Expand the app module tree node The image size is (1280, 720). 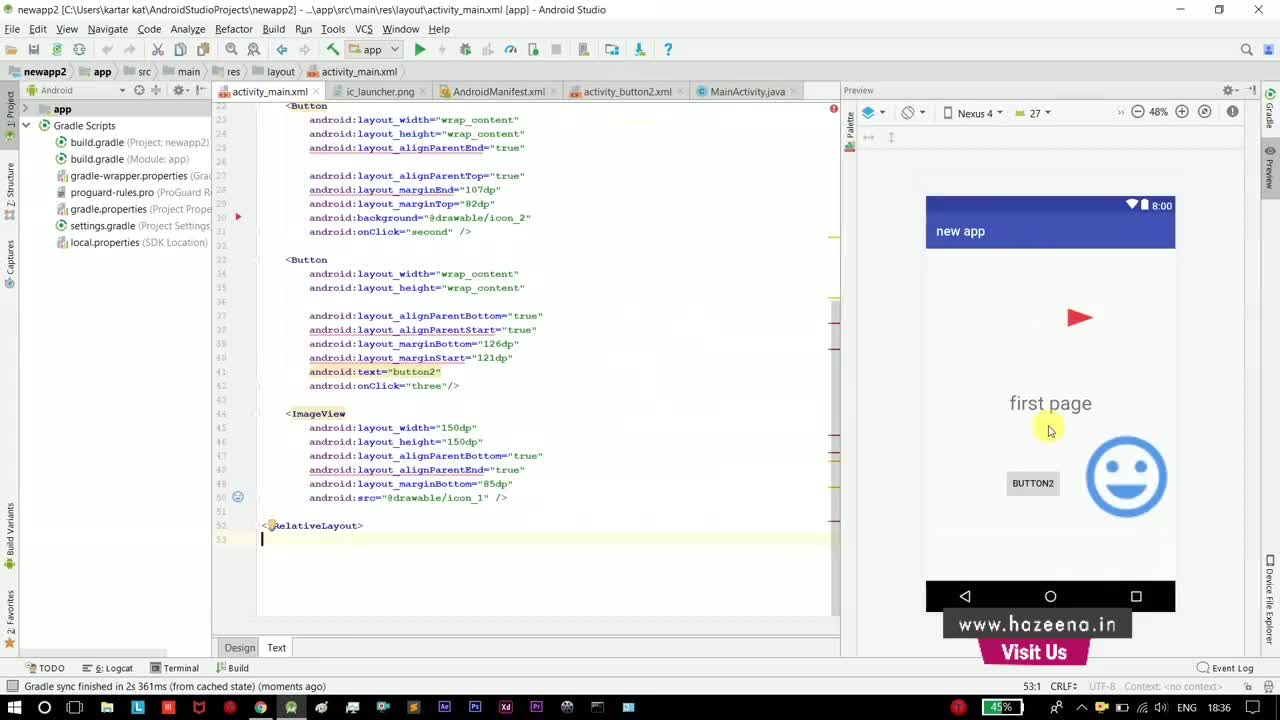[x=28, y=109]
